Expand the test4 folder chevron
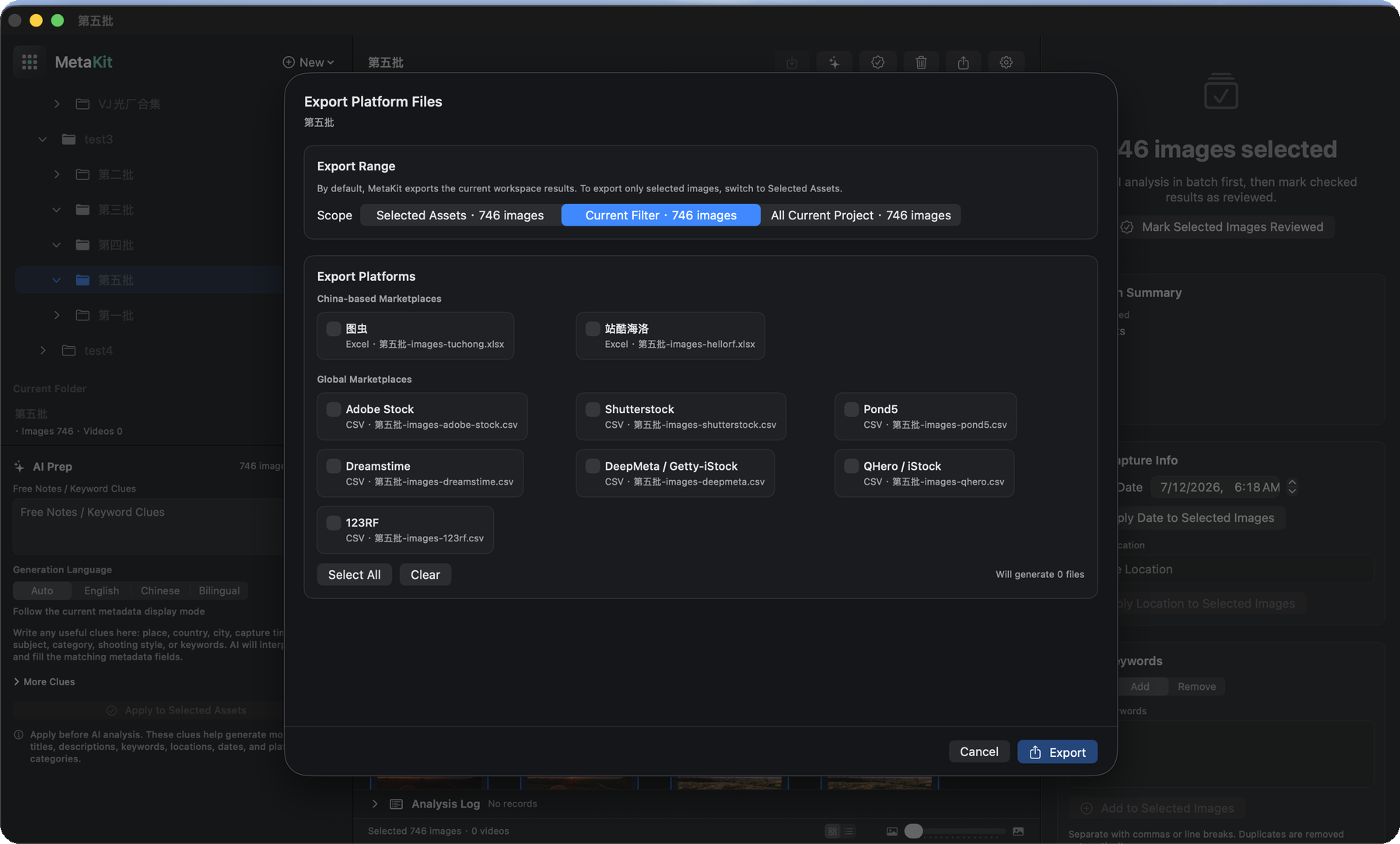Screen dimensions: 1400x844 [43, 350]
